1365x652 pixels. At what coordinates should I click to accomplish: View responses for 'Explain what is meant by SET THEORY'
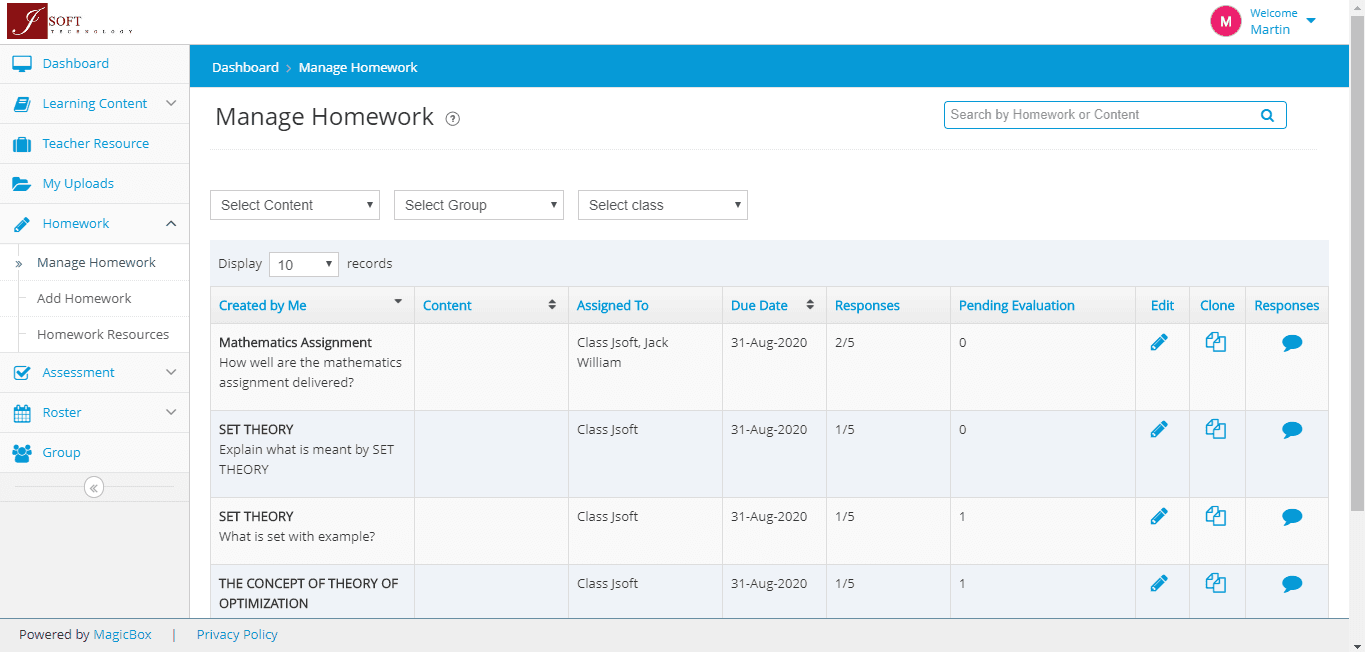tap(1292, 430)
